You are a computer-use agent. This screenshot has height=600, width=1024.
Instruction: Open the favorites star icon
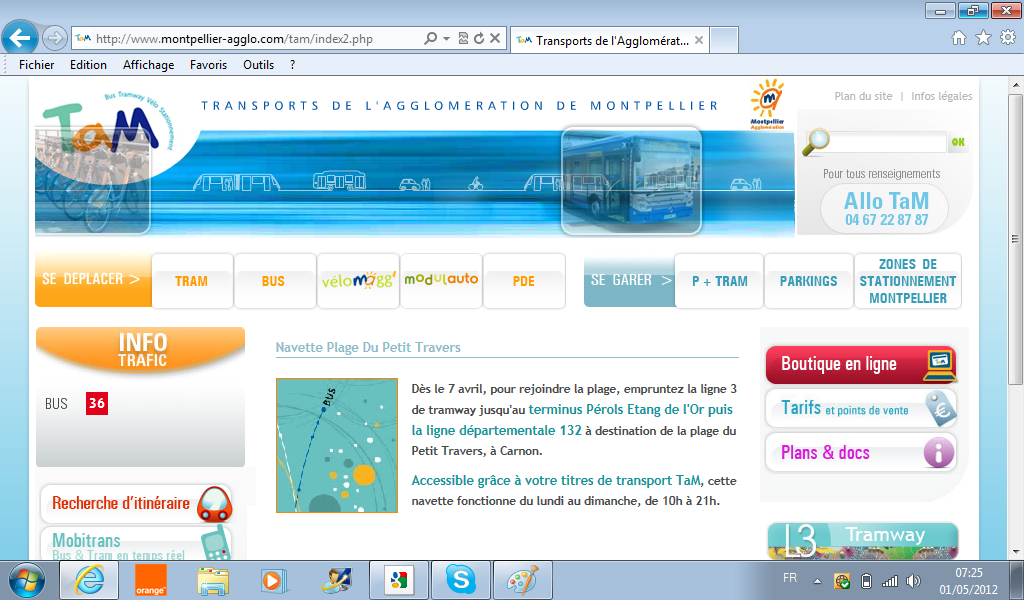click(983, 38)
